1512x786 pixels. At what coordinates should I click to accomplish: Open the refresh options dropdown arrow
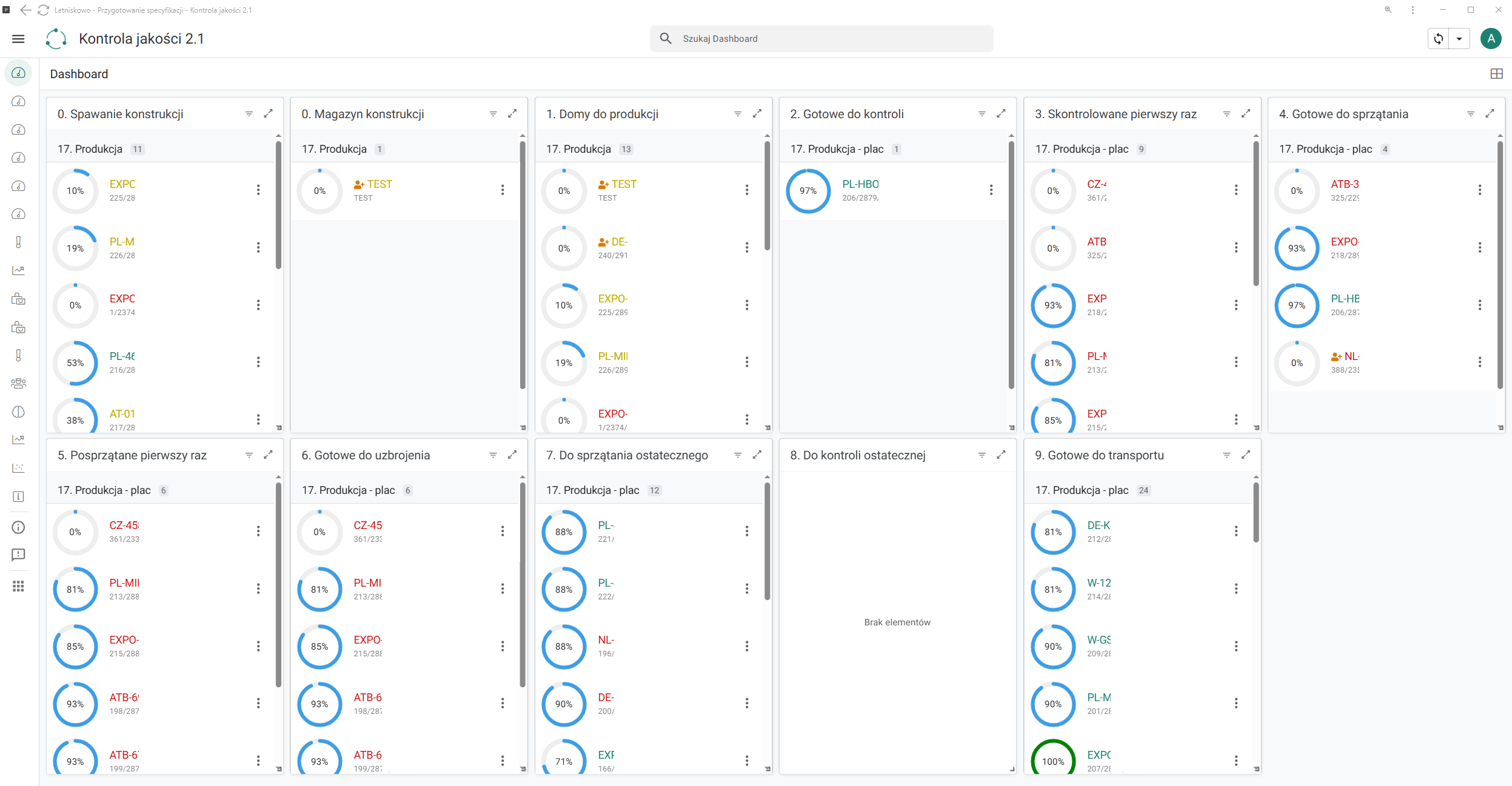1459,39
